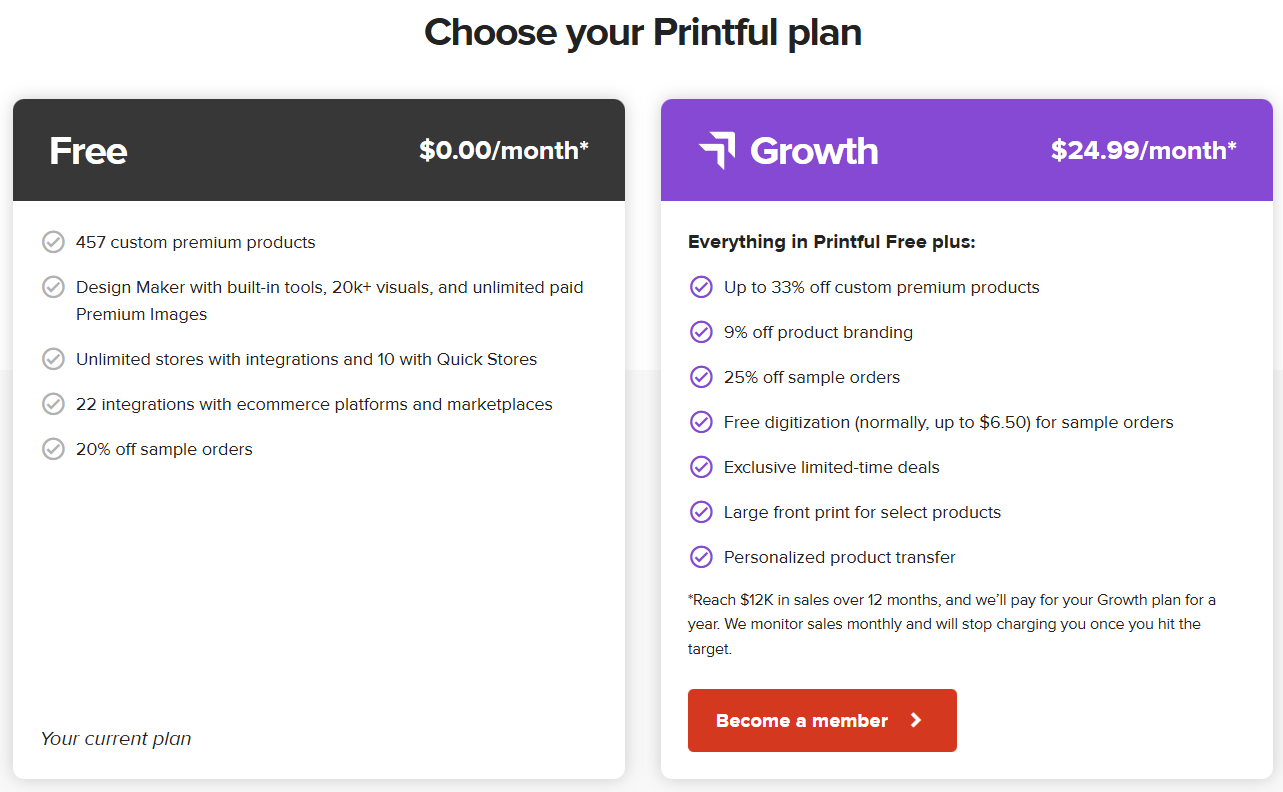The height and width of the screenshot is (792, 1283).
Task: Toggle the checkmark beside 22 integrations feature
Action: 53,404
